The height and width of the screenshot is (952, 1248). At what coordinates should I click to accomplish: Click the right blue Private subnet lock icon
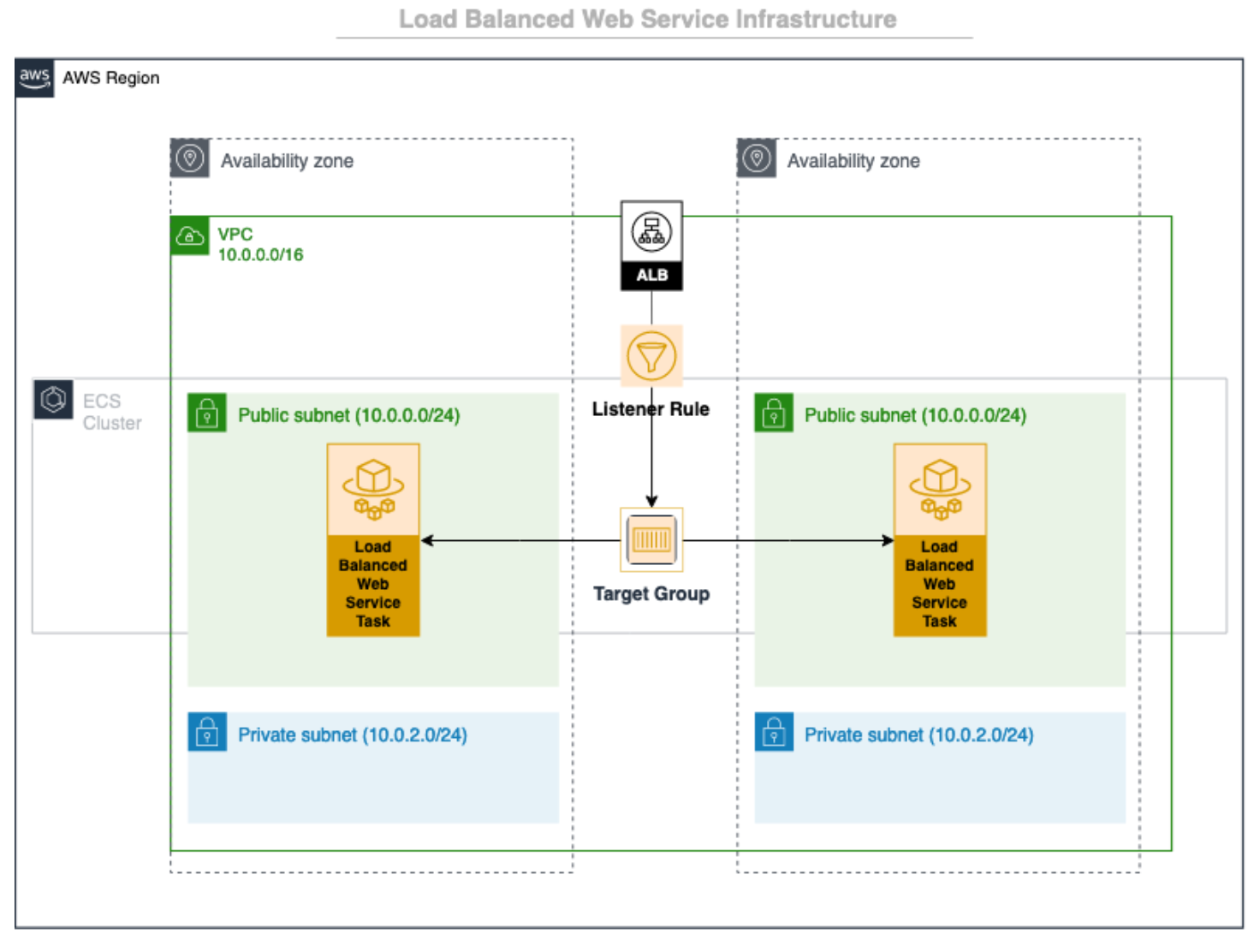773,734
